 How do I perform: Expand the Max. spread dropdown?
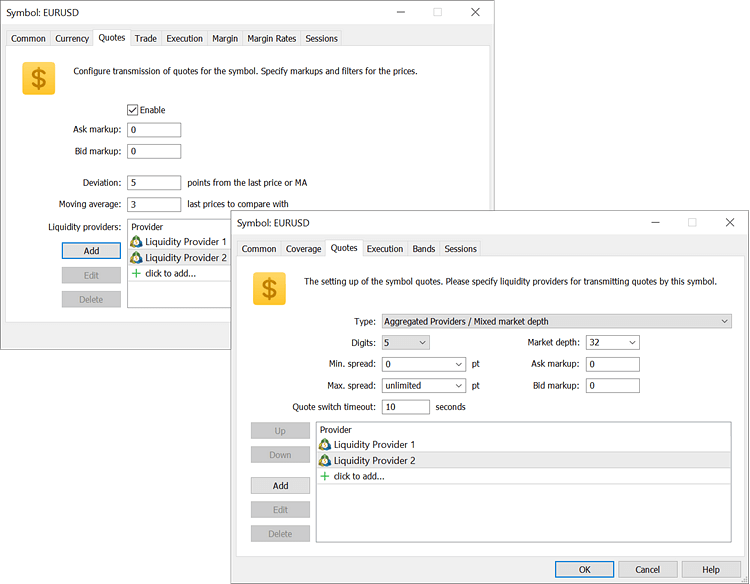click(424, 385)
